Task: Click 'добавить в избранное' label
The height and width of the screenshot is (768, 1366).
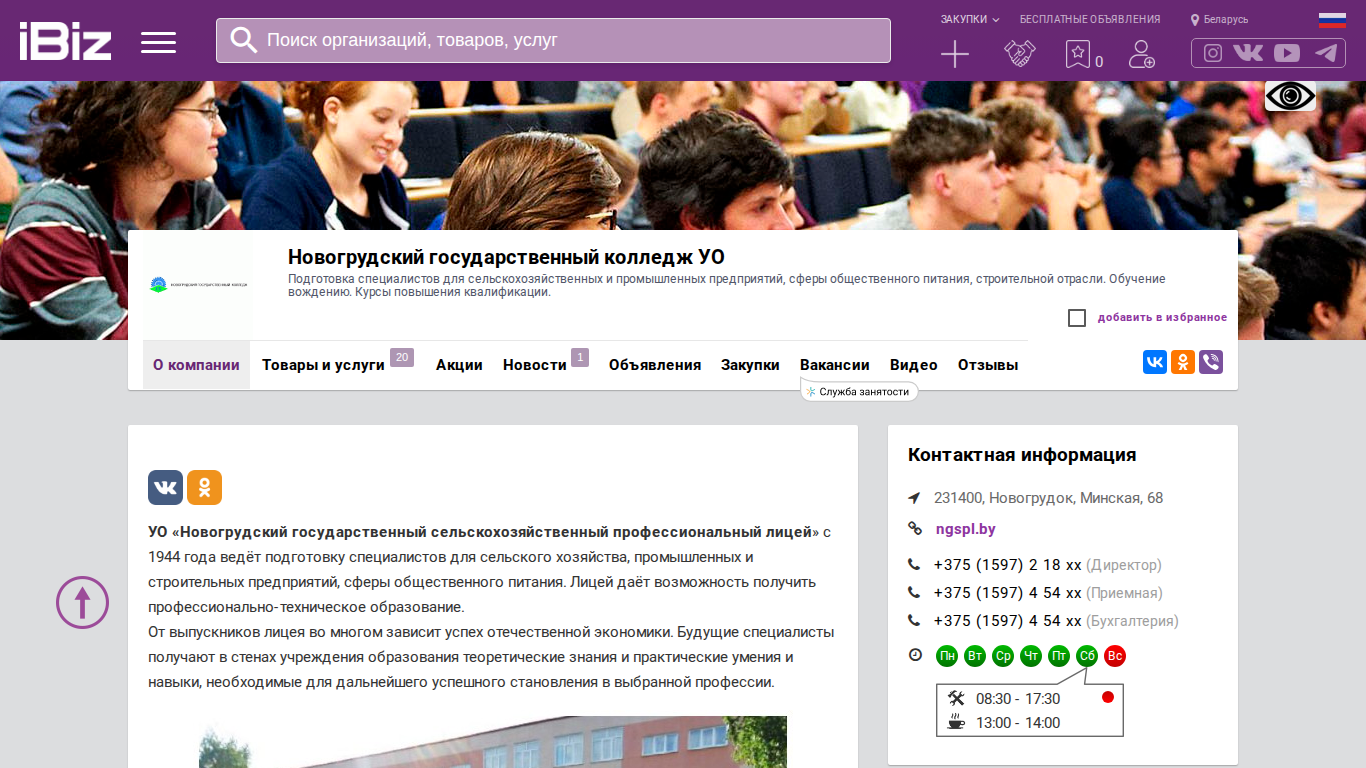Action: click(1162, 318)
